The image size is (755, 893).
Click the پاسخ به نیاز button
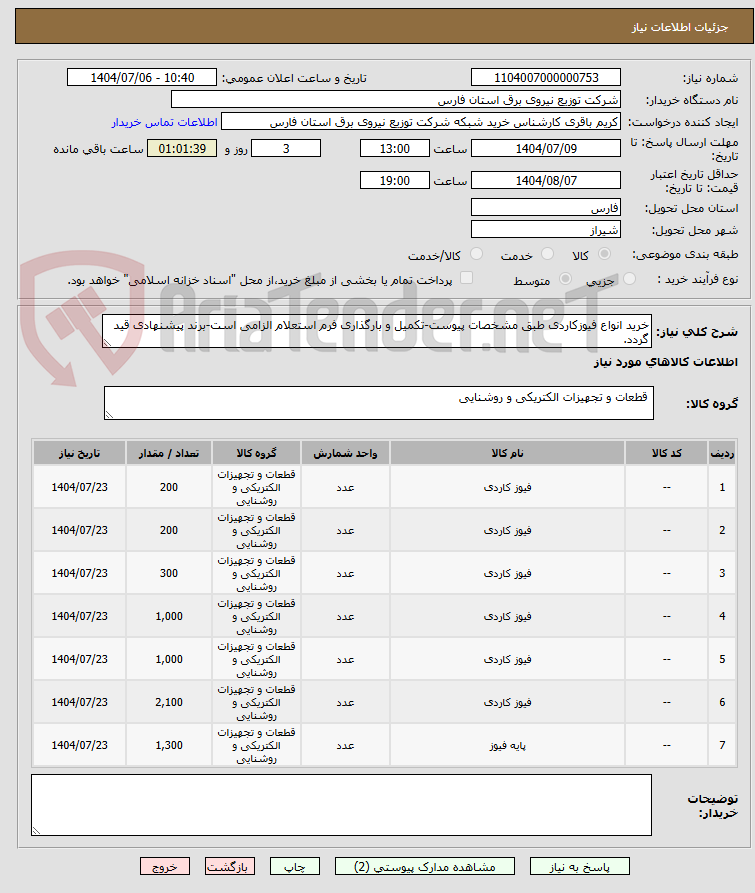click(580, 866)
